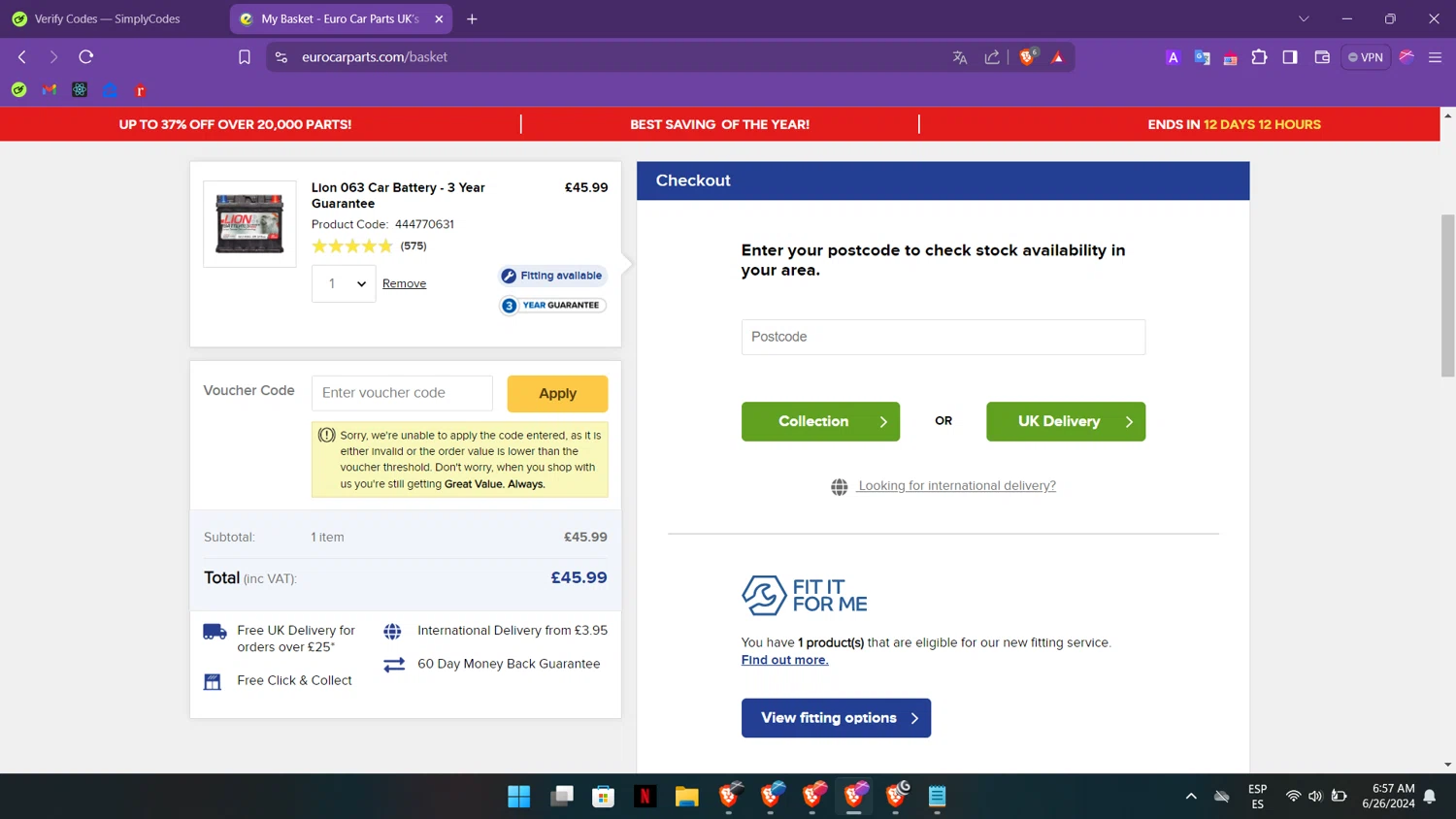This screenshot has height=819, width=1456.
Task: Open Brave Shields lion icon
Action: [1028, 56]
